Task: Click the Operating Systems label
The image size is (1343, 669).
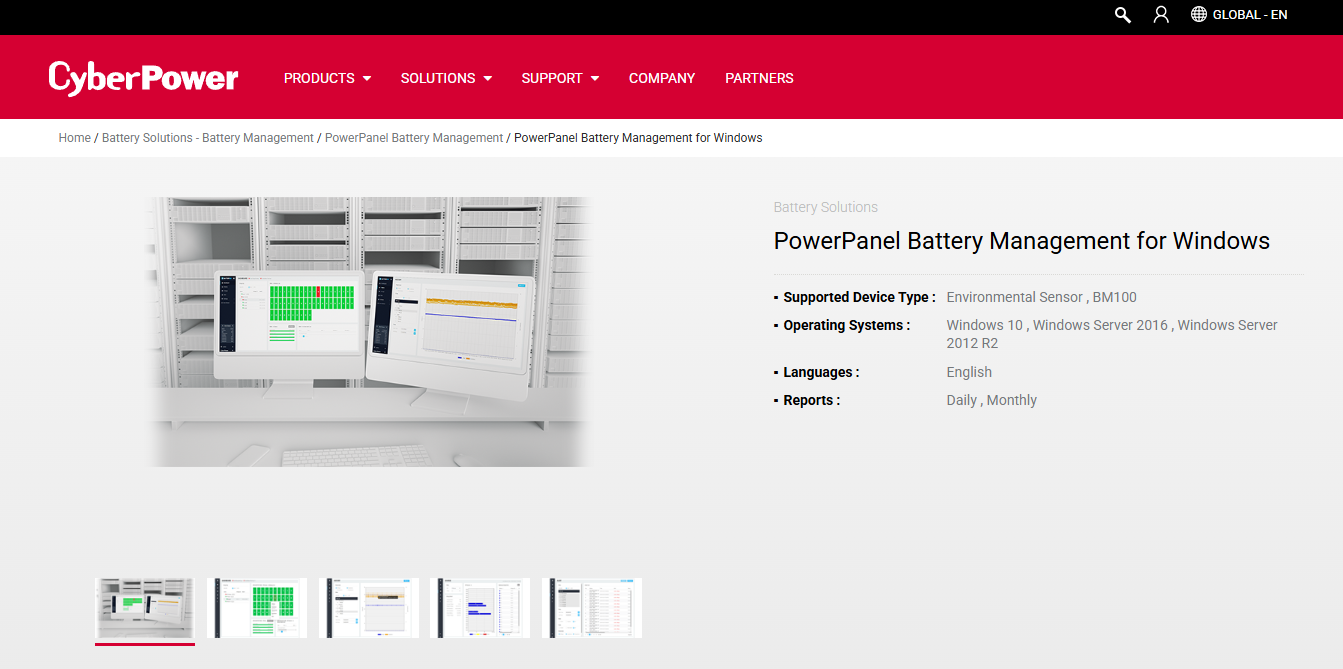Action: (847, 325)
